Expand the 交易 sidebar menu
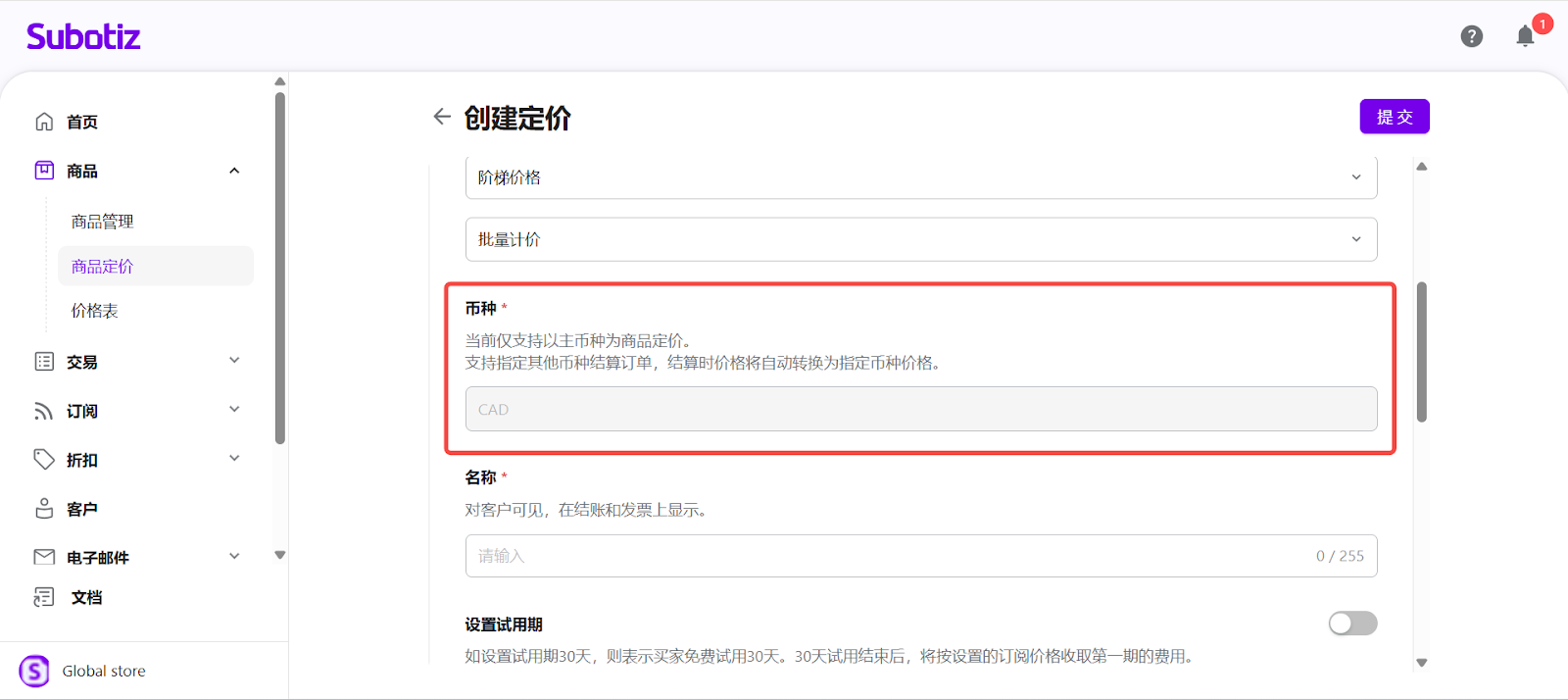Screen dimensions: 1568x700 [x=234, y=361]
